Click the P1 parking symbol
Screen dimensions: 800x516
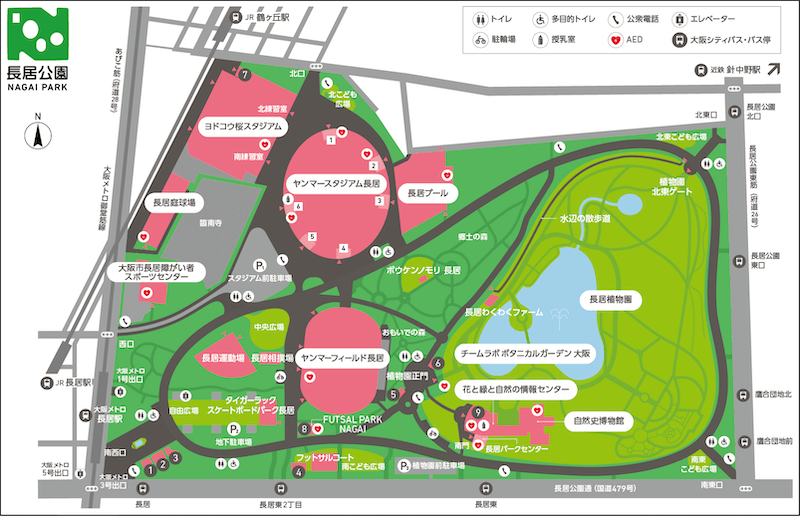(x=260, y=266)
